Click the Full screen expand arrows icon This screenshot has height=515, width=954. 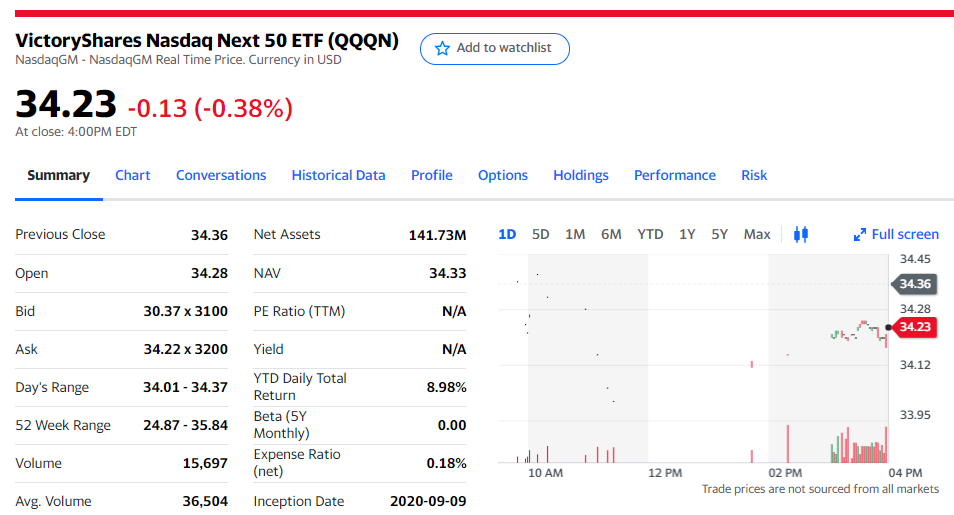860,234
